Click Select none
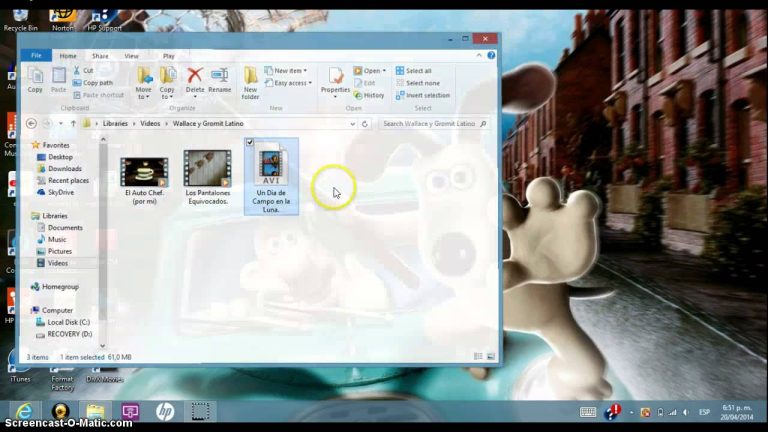The height and width of the screenshot is (432, 768). pyautogui.click(x=418, y=83)
